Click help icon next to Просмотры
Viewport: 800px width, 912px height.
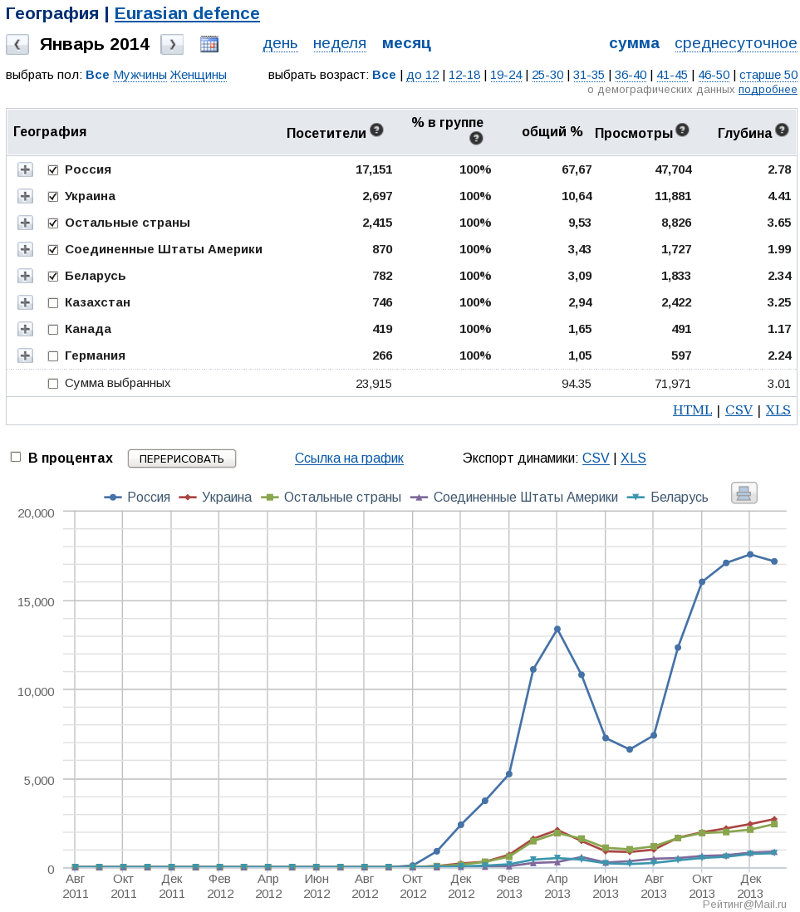pos(682,130)
